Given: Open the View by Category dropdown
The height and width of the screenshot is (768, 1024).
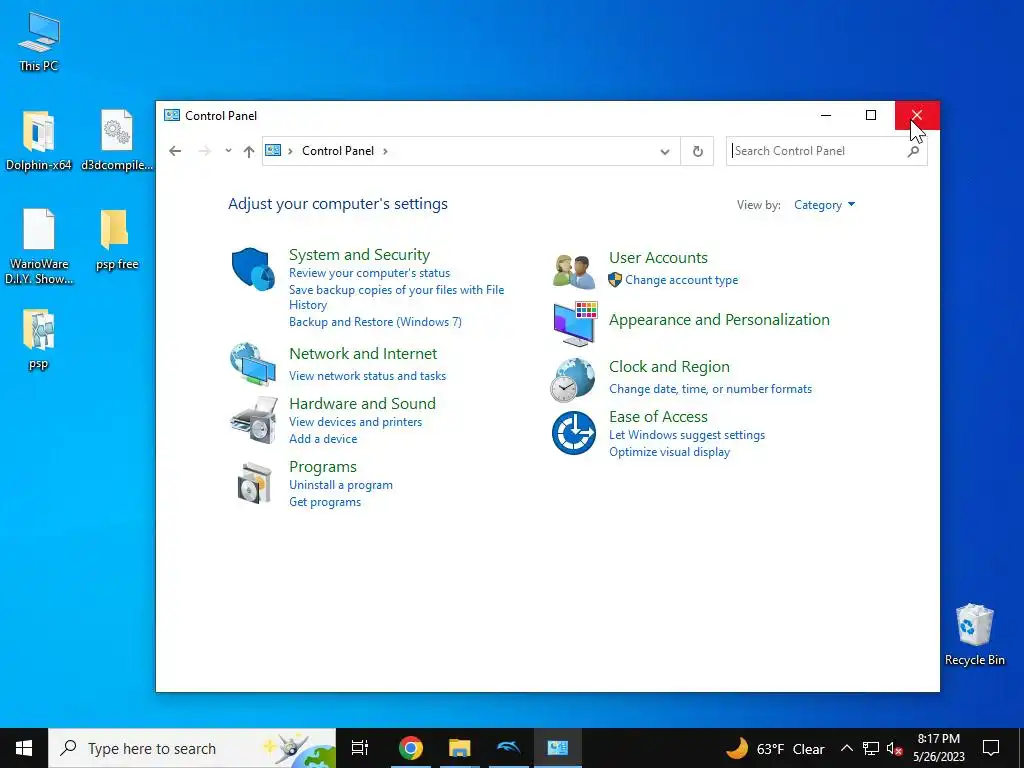Looking at the screenshot, I should [x=824, y=205].
